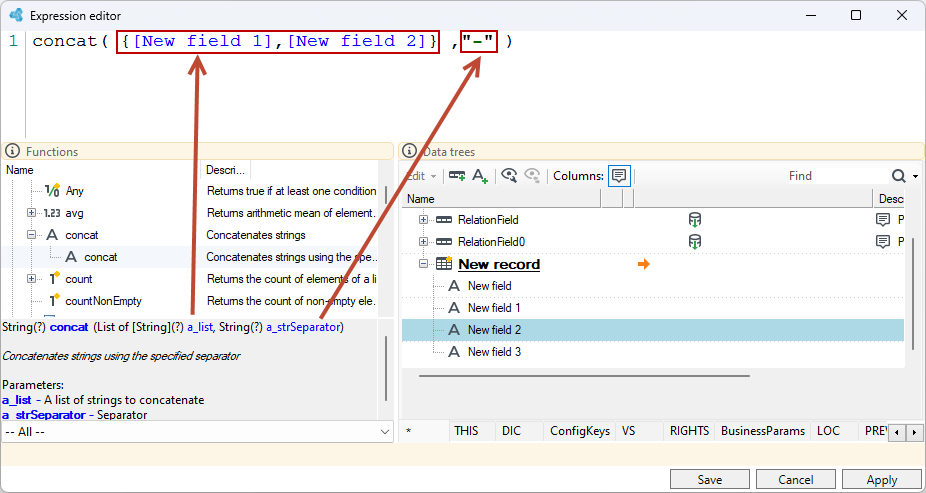
Task: Expand the RelationField0 tree node
Action: coord(423,241)
